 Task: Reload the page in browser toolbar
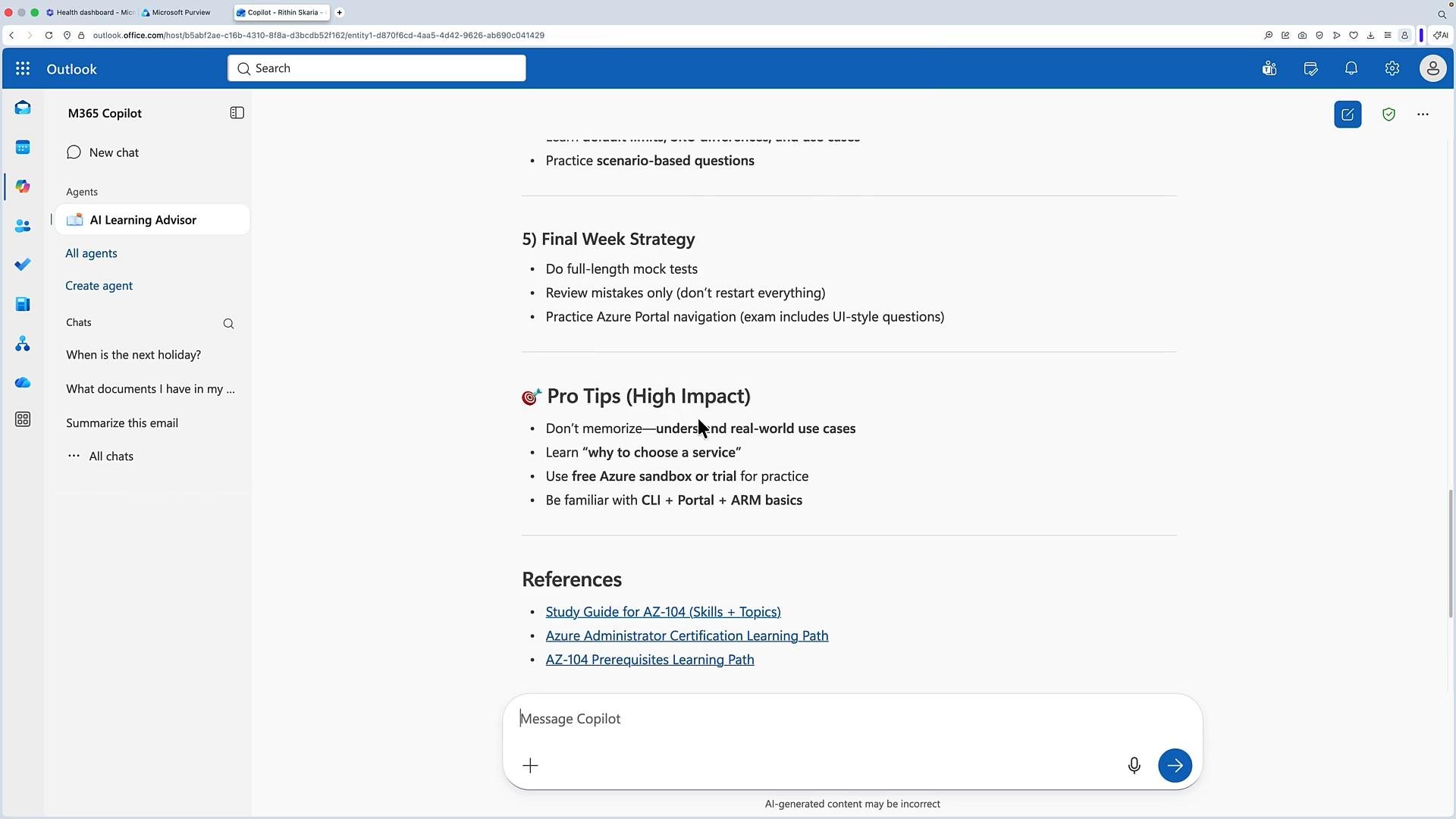pos(49,36)
